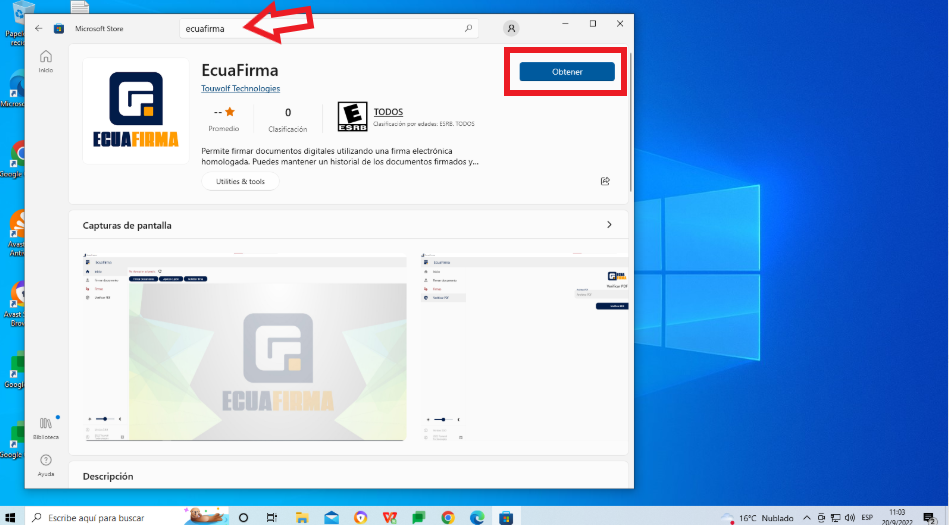Open the TODOS ESRB rating link
Image resolution: width=949 pixels, height=525 pixels.
(x=388, y=111)
